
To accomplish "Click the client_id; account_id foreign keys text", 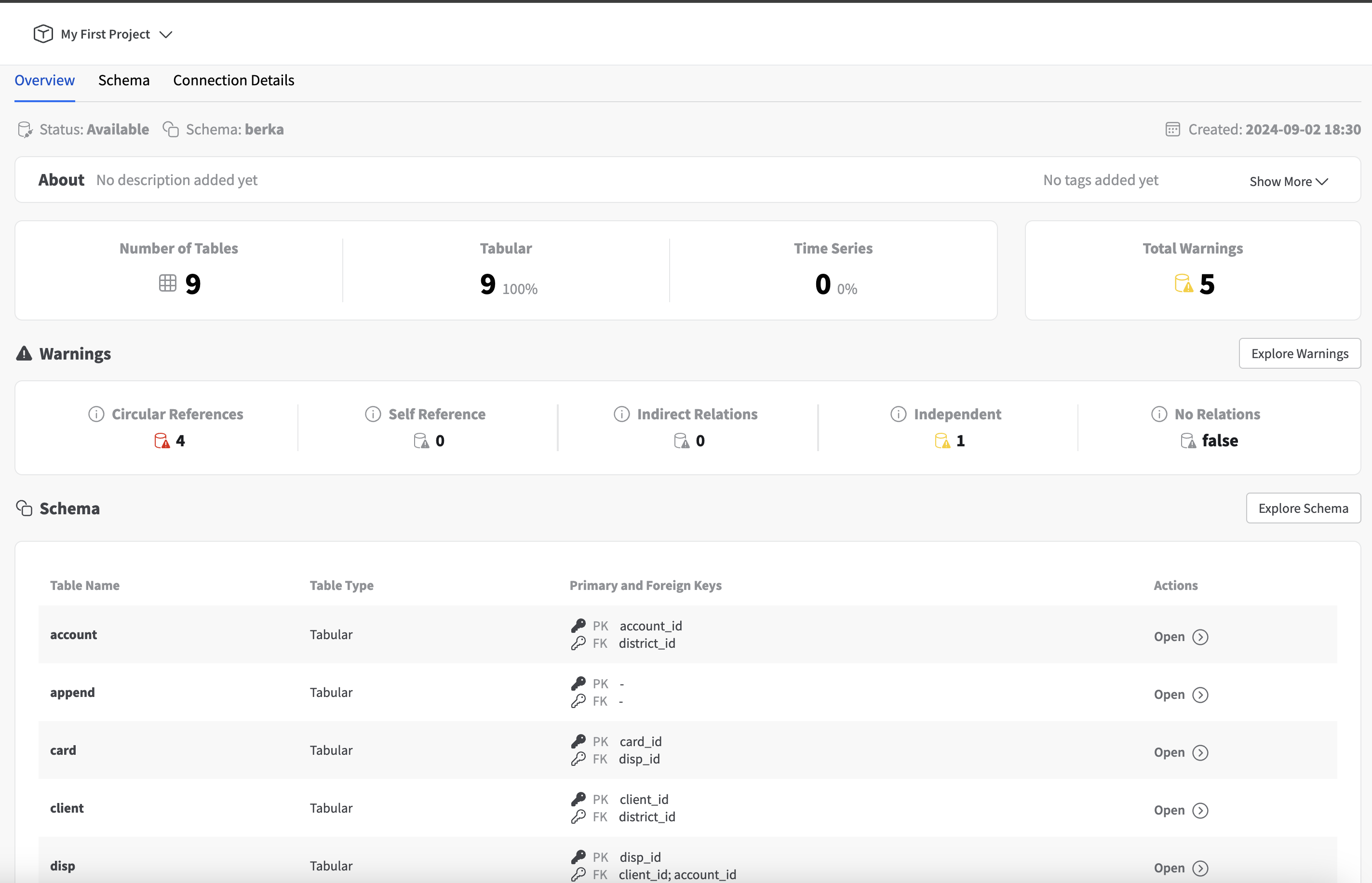I will pos(677,874).
